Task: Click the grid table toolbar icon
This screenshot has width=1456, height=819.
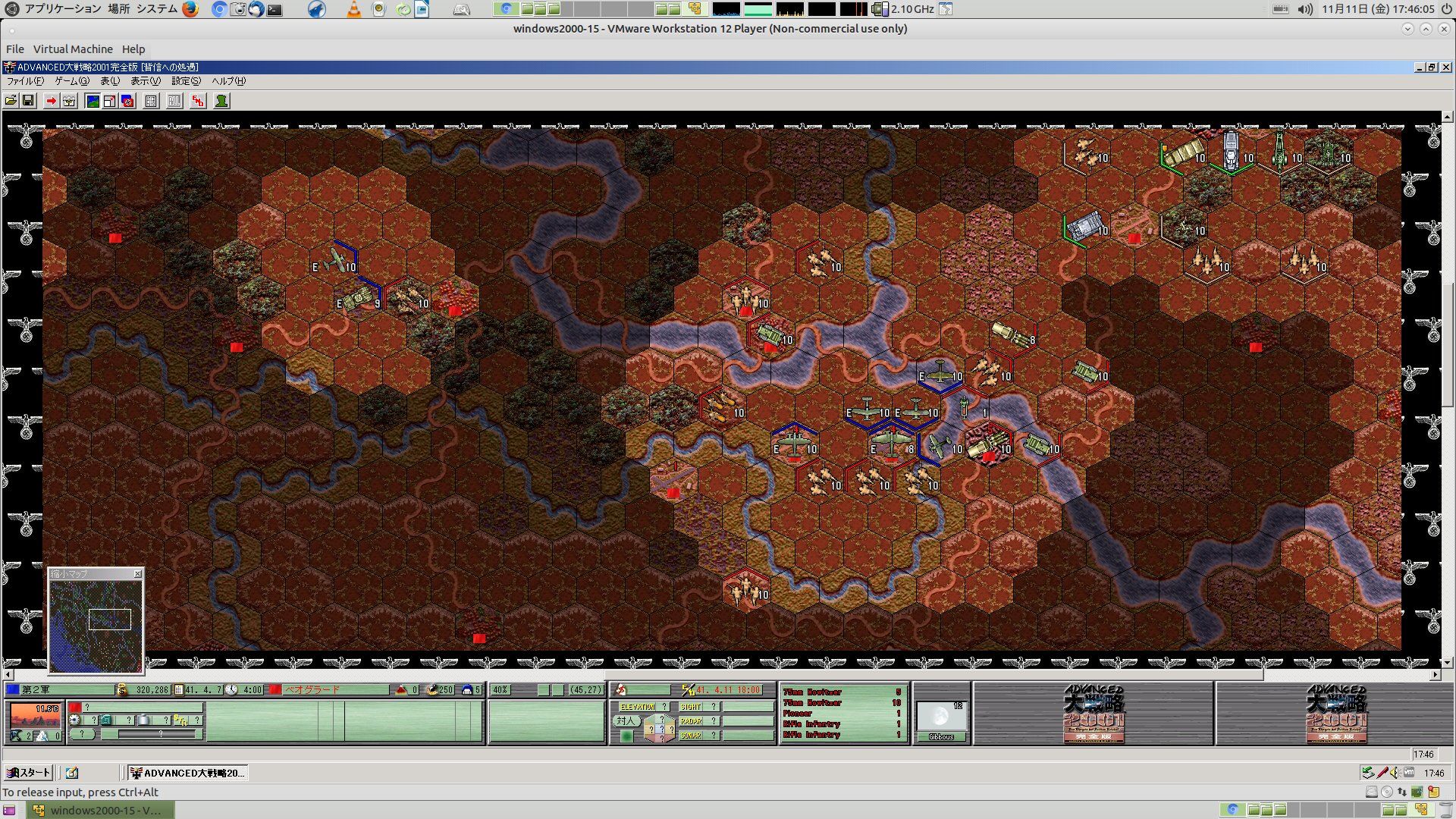Action: tap(151, 101)
